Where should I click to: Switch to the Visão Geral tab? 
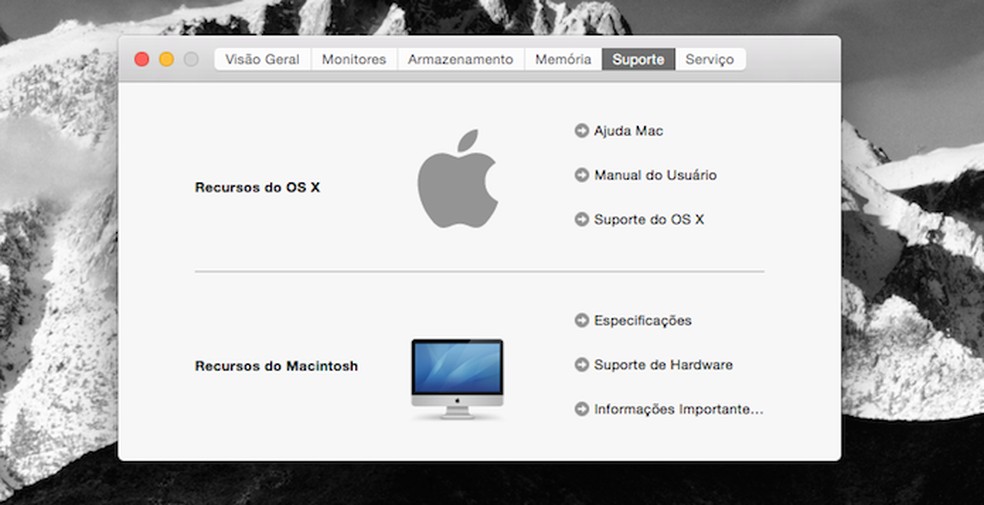click(262, 60)
